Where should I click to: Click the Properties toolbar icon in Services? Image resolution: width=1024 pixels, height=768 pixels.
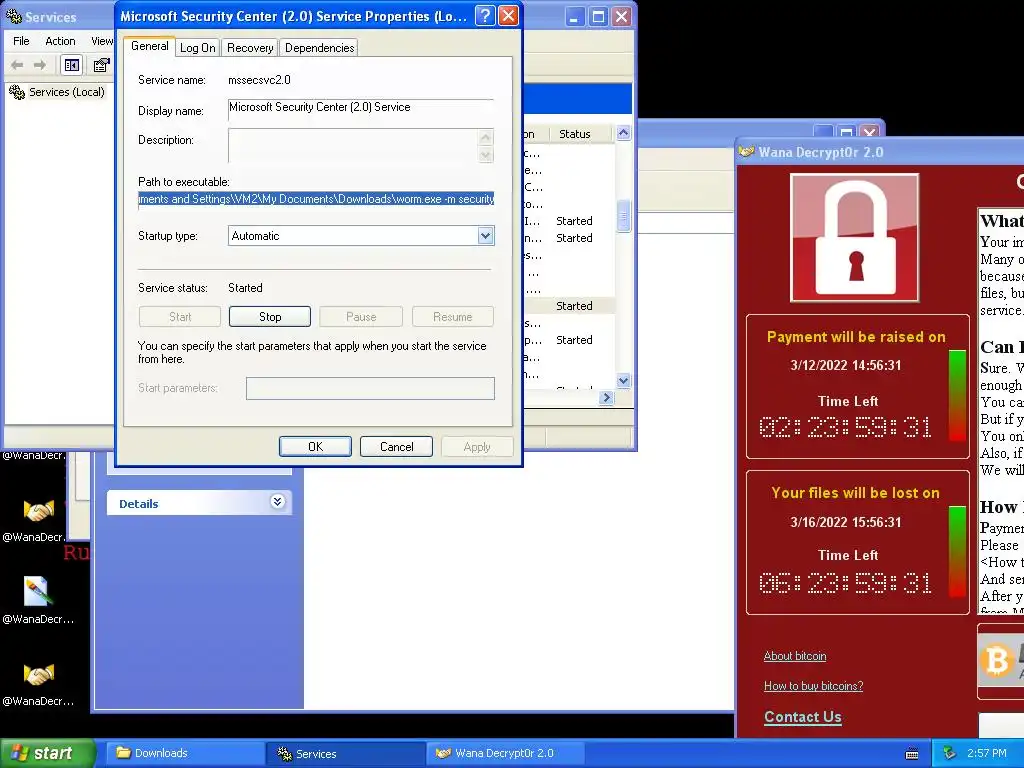(x=101, y=65)
